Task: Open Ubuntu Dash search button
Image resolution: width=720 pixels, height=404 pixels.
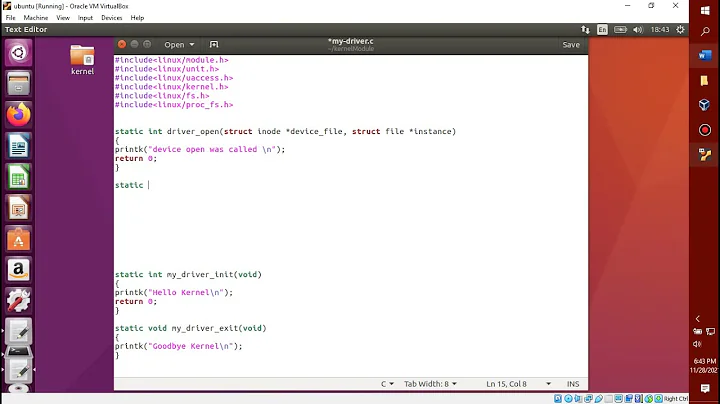Action: [x=18, y=52]
